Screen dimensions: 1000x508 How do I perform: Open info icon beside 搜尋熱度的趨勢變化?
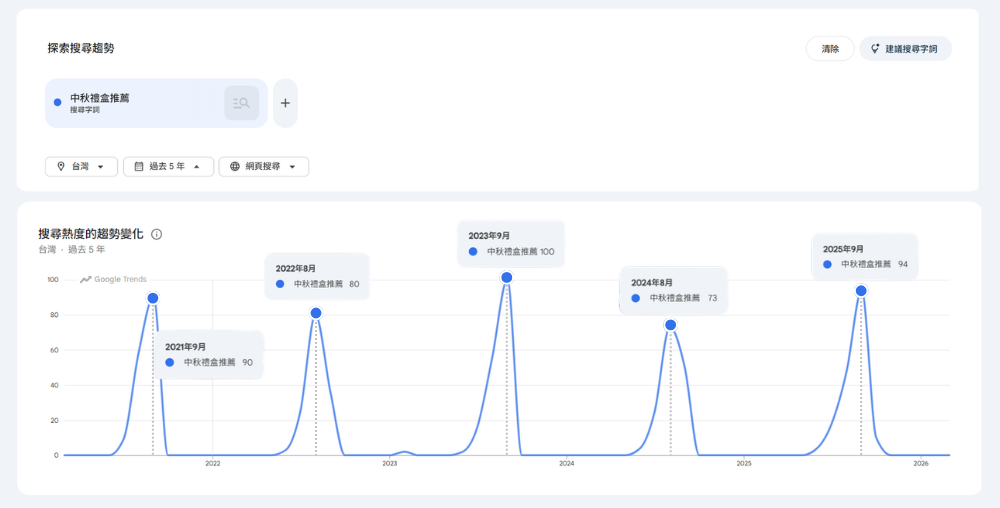pyautogui.click(x=156, y=235)
